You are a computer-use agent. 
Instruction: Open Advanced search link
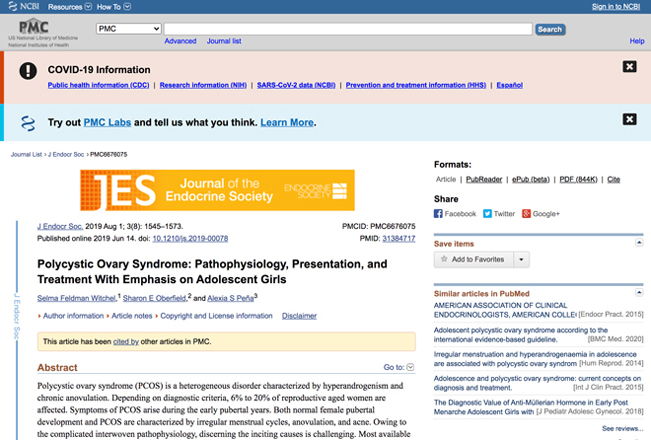tap(180, 41)
